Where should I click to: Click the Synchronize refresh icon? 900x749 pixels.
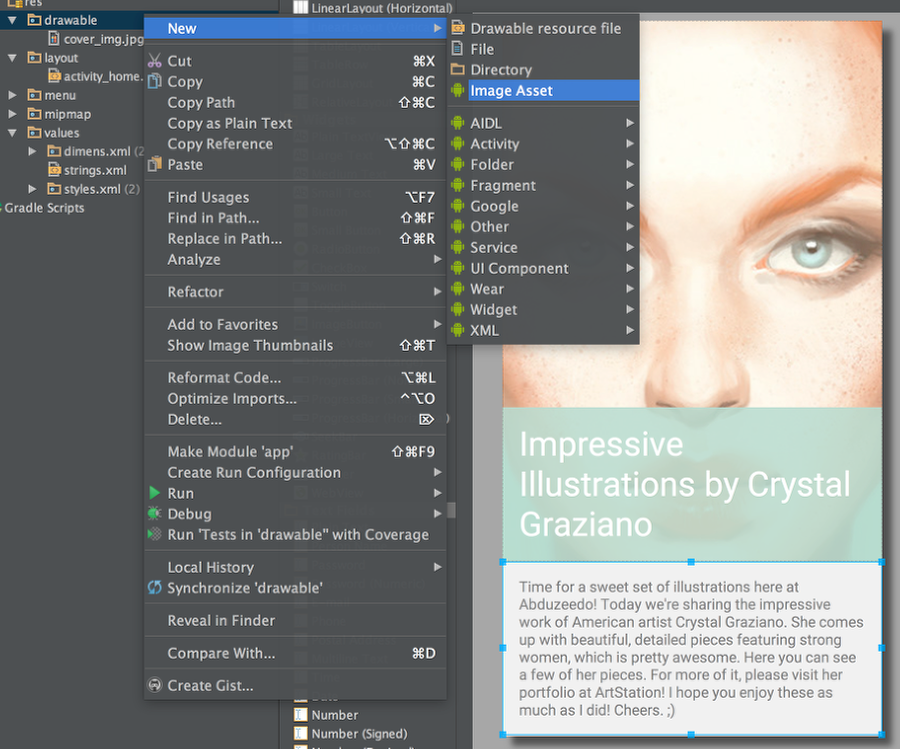[154, 588]
